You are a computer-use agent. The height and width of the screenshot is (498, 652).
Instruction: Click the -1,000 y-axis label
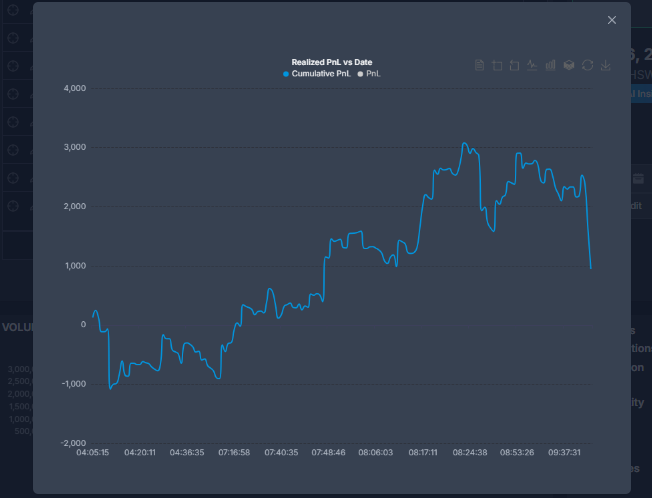(74, 384)
